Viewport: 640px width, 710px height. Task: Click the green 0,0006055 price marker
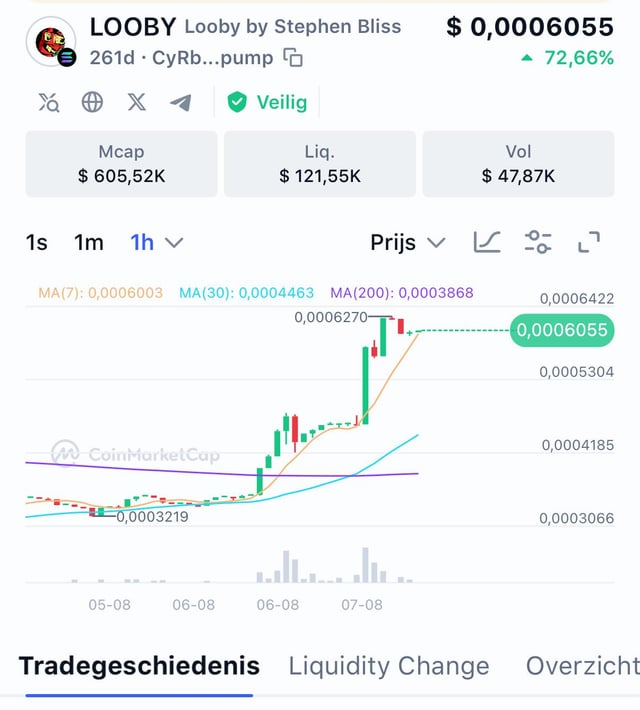click(561, 331)
